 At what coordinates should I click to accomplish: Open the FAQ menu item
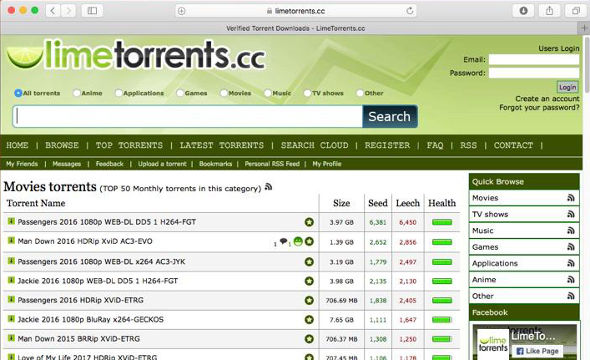(435, 145)
